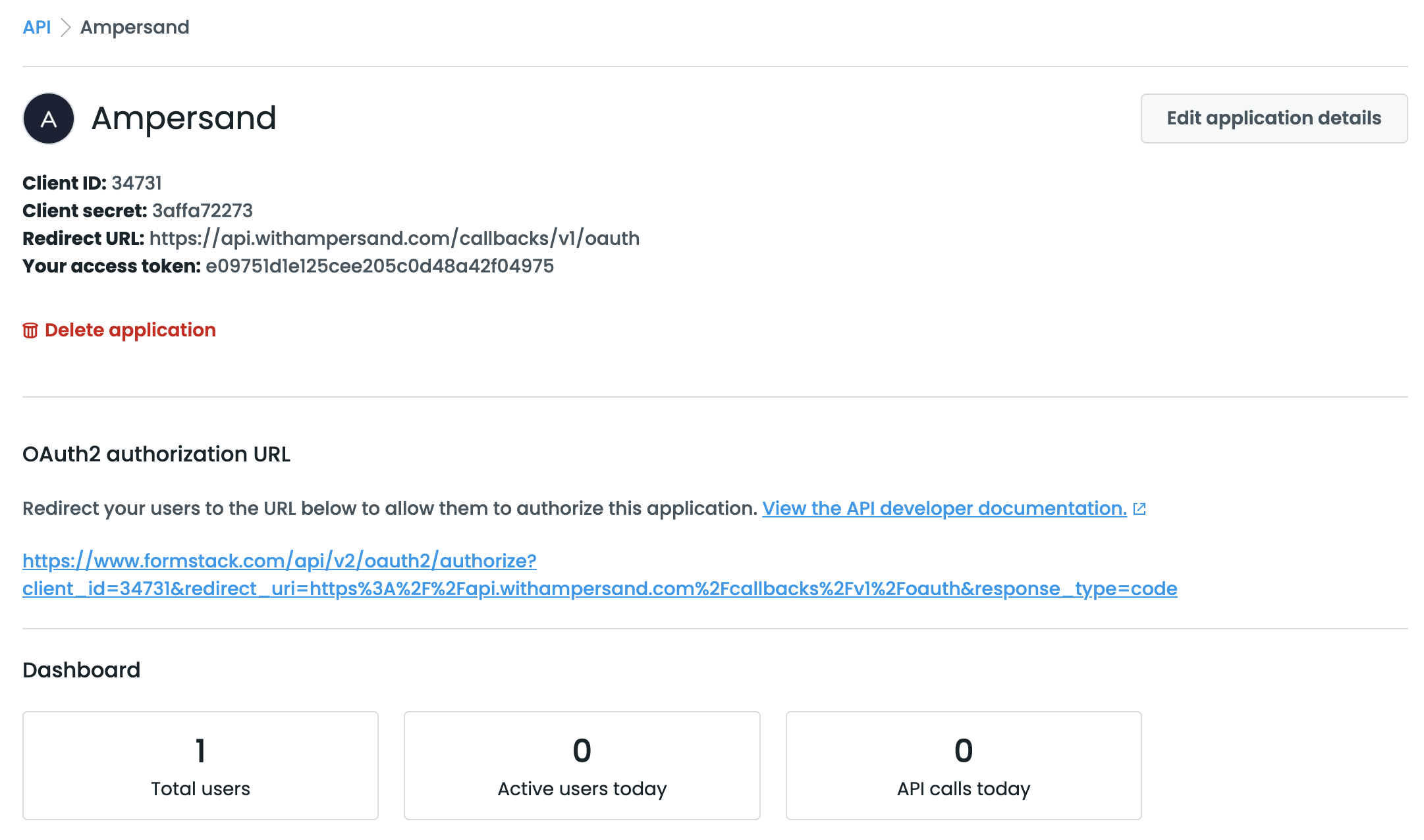The height and width of the screenshot is (840, 1424).
Task: Select the Total users dashboard card
Action: point(201,766)
